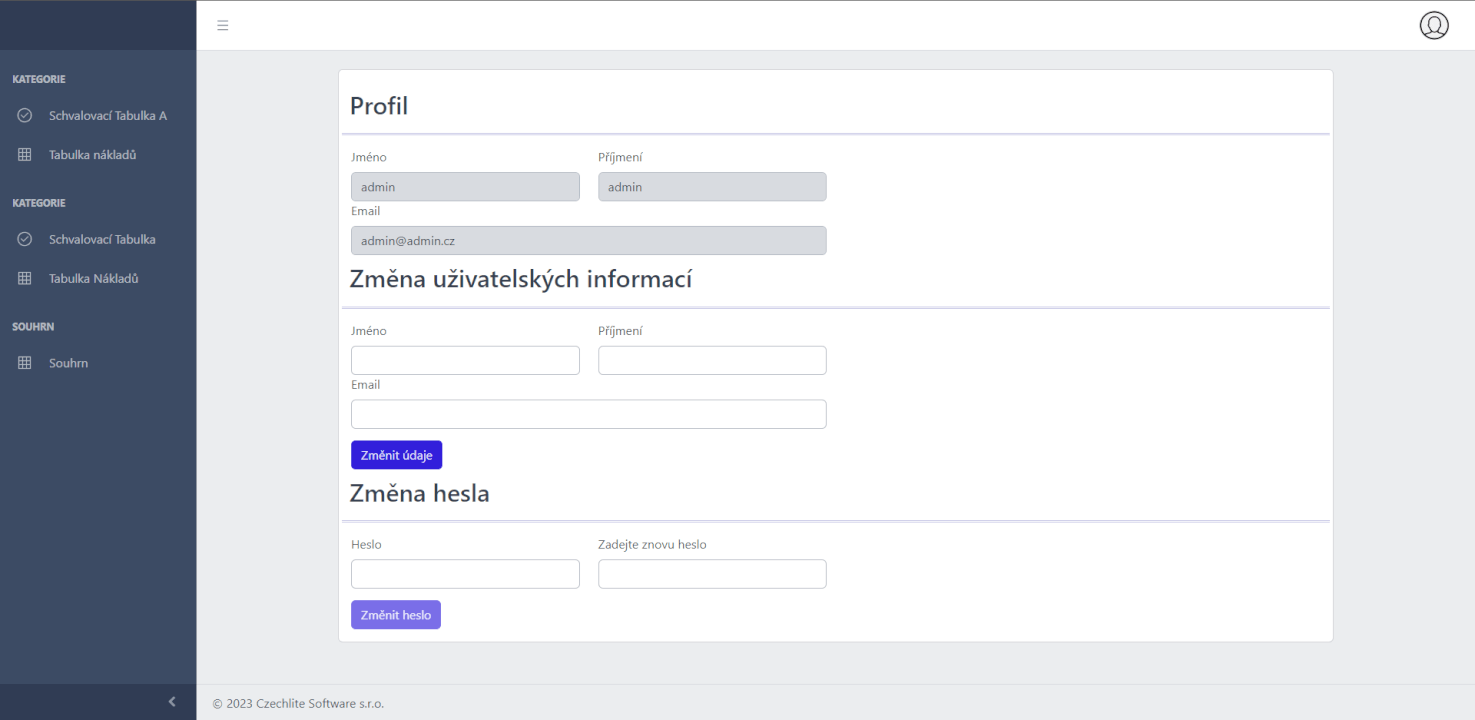Click the Změnit údaje button
Screen dimensions: 1475x720
(x=396, y=455)
